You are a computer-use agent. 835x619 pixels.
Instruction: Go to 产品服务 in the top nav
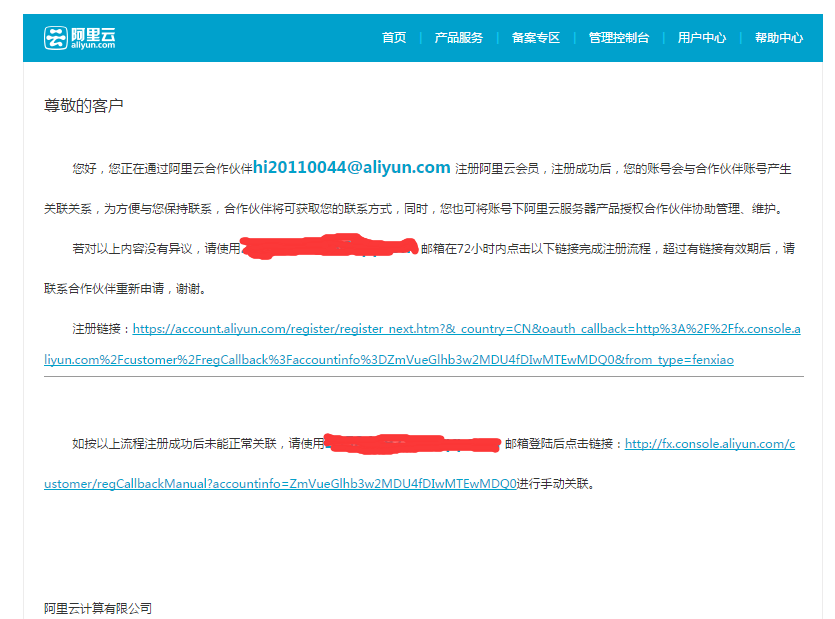pos(459,38)
